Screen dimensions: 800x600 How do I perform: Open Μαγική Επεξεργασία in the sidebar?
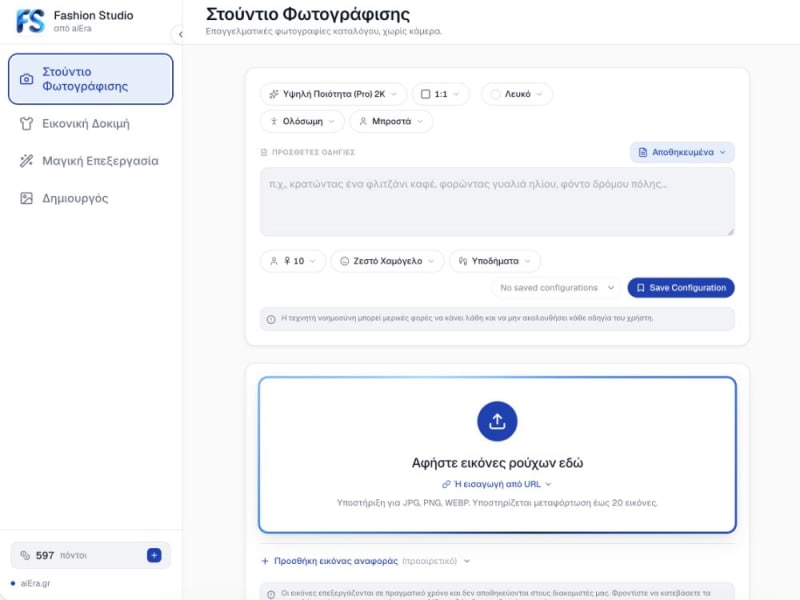tap(91, 161)
